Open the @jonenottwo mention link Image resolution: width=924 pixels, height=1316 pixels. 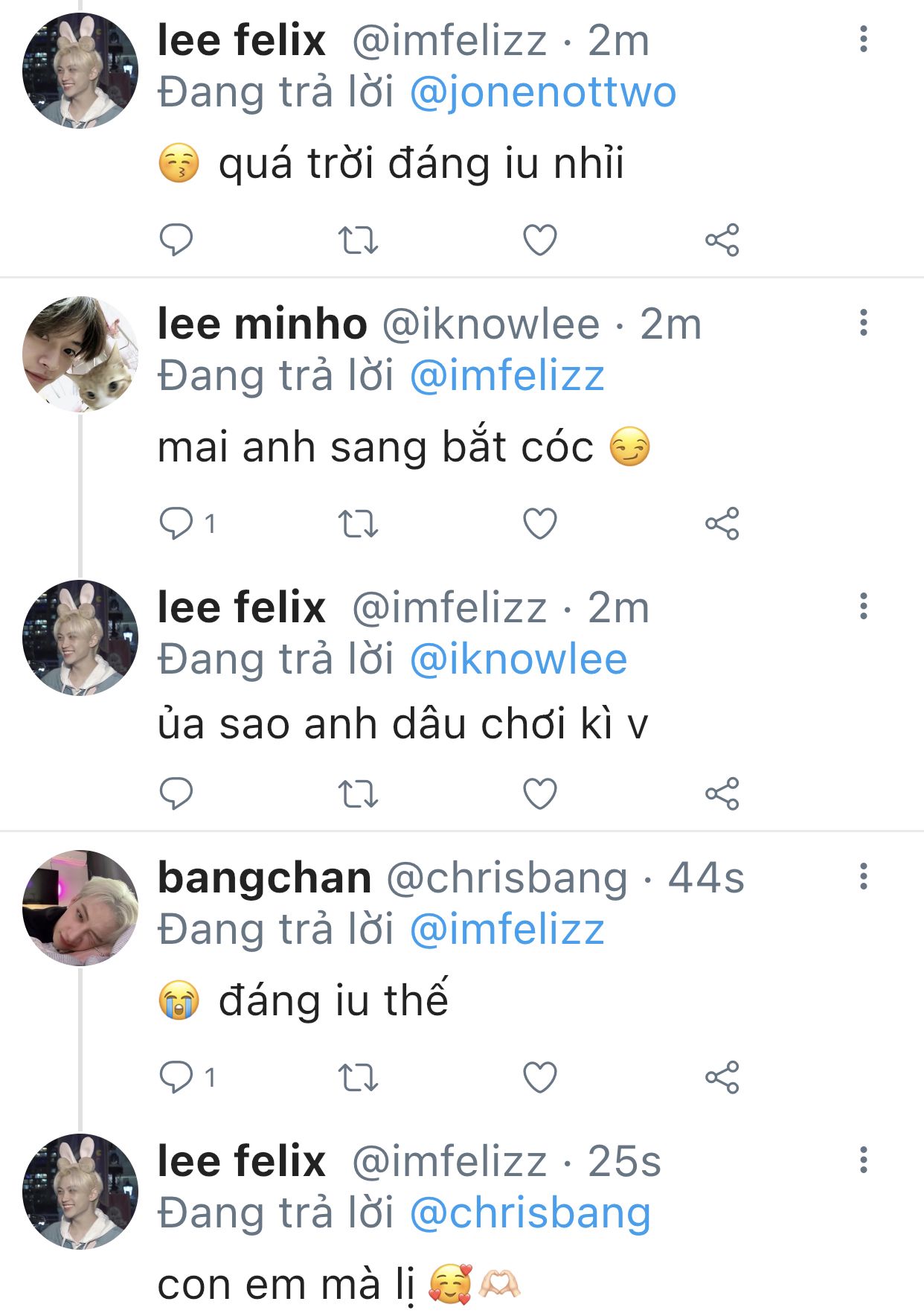(542, 93)
